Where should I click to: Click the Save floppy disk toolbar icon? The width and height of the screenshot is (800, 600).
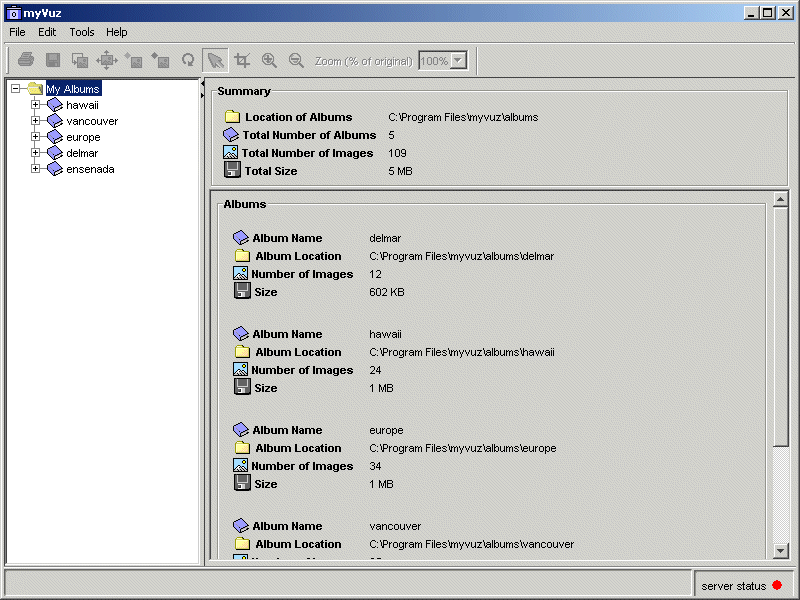point(53,60)
